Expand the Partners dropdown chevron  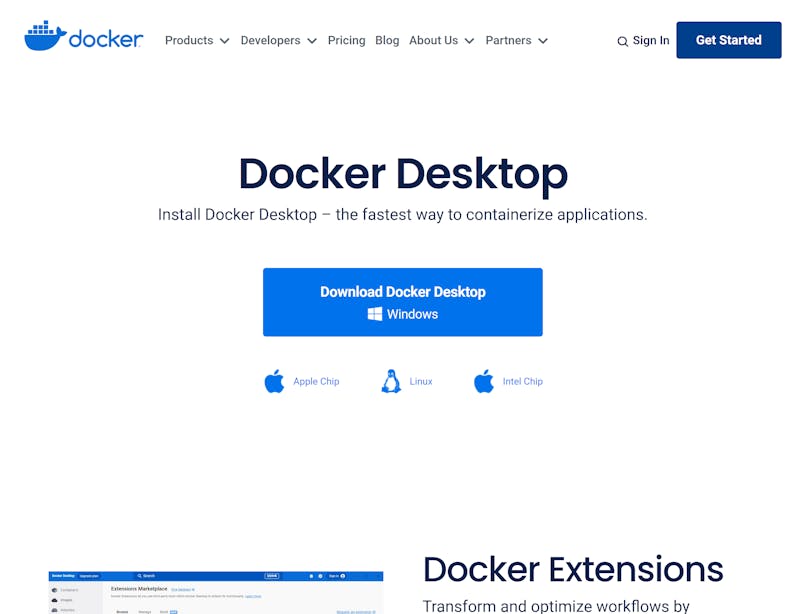[543, 41]
